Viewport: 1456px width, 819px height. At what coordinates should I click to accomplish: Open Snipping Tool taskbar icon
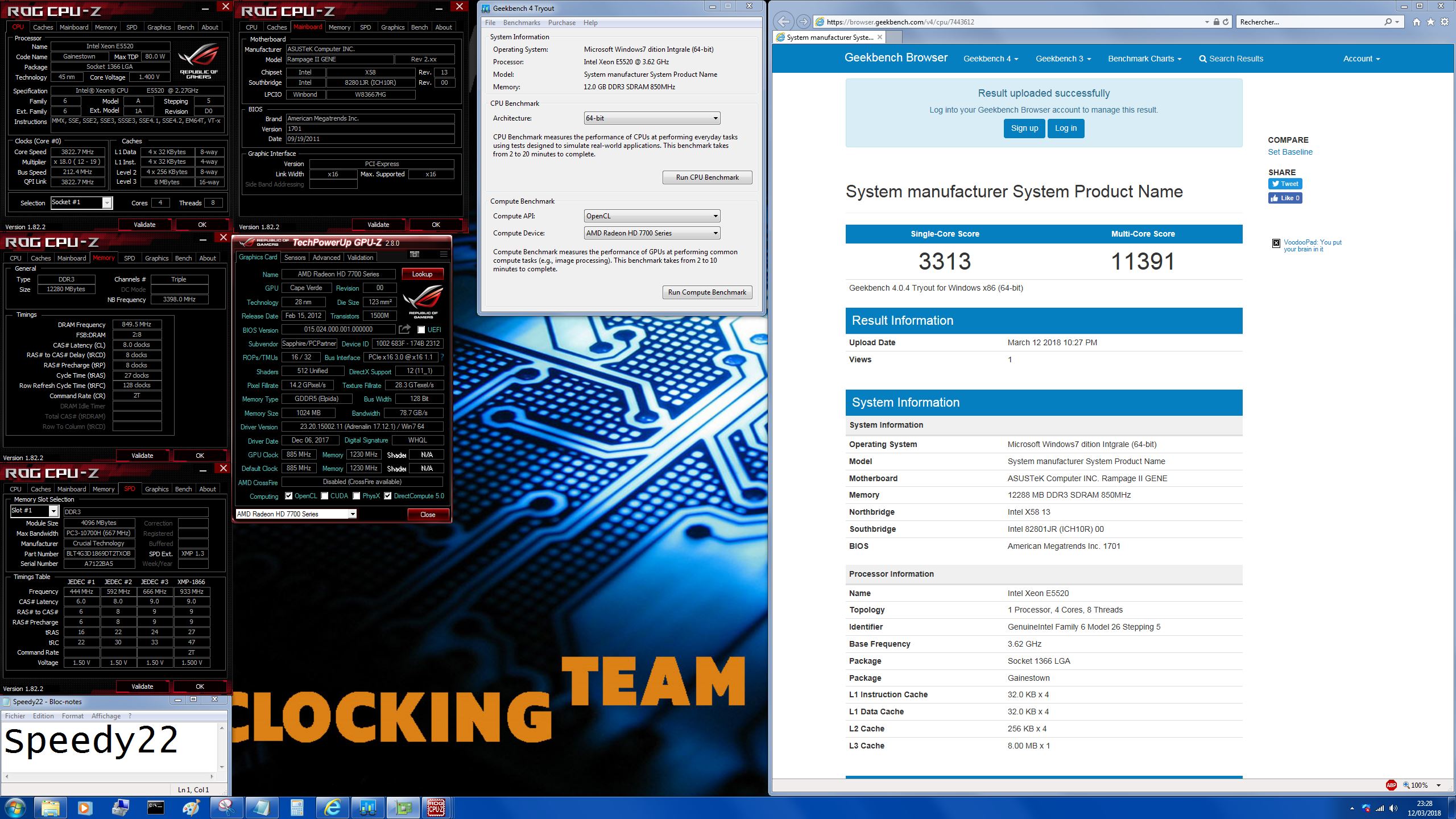tap(226, 808)
